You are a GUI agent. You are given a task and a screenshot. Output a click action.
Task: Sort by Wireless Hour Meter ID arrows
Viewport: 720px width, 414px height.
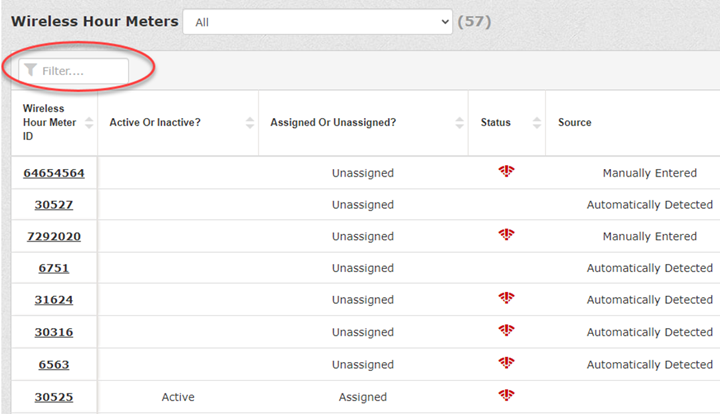click(x=89, y=123)
